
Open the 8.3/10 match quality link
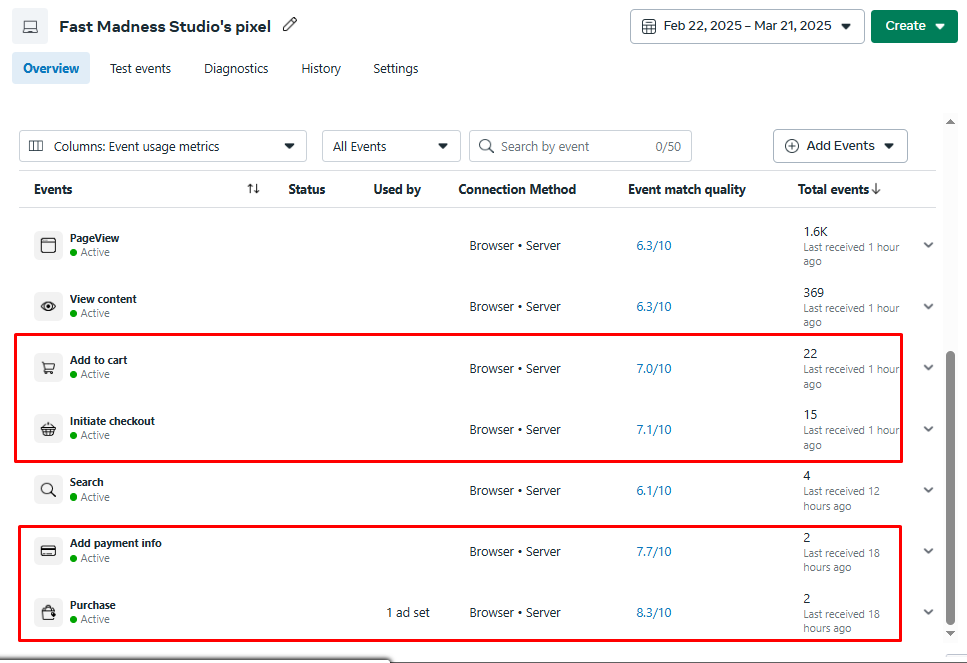coord(654,613)
